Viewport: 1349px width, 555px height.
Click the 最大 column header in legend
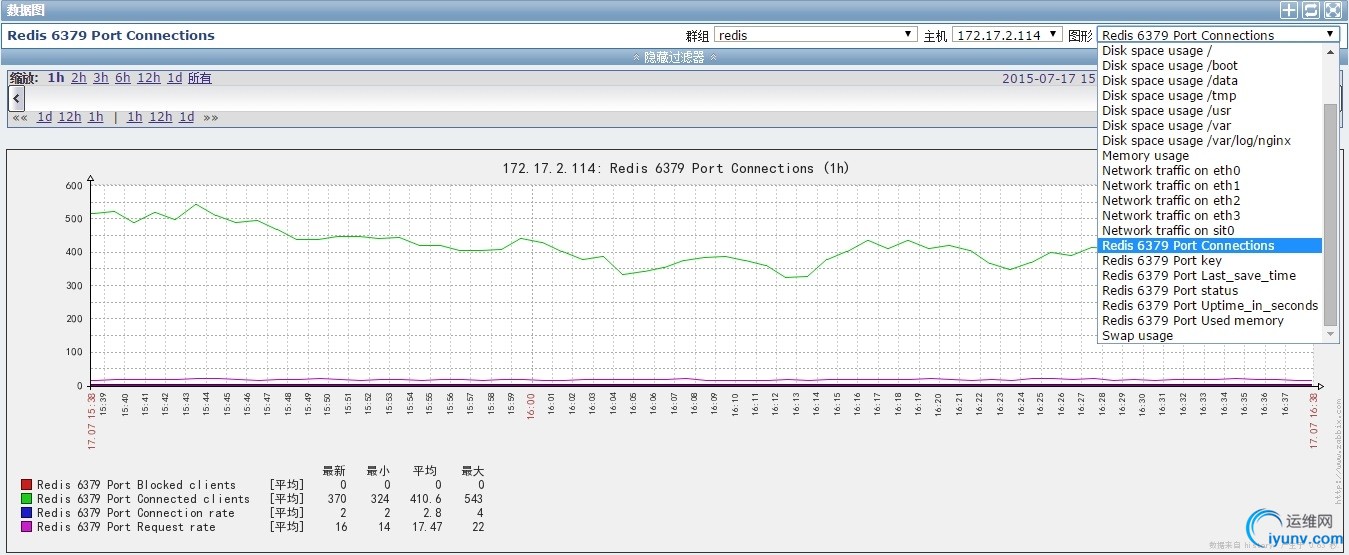coord(472,471)
